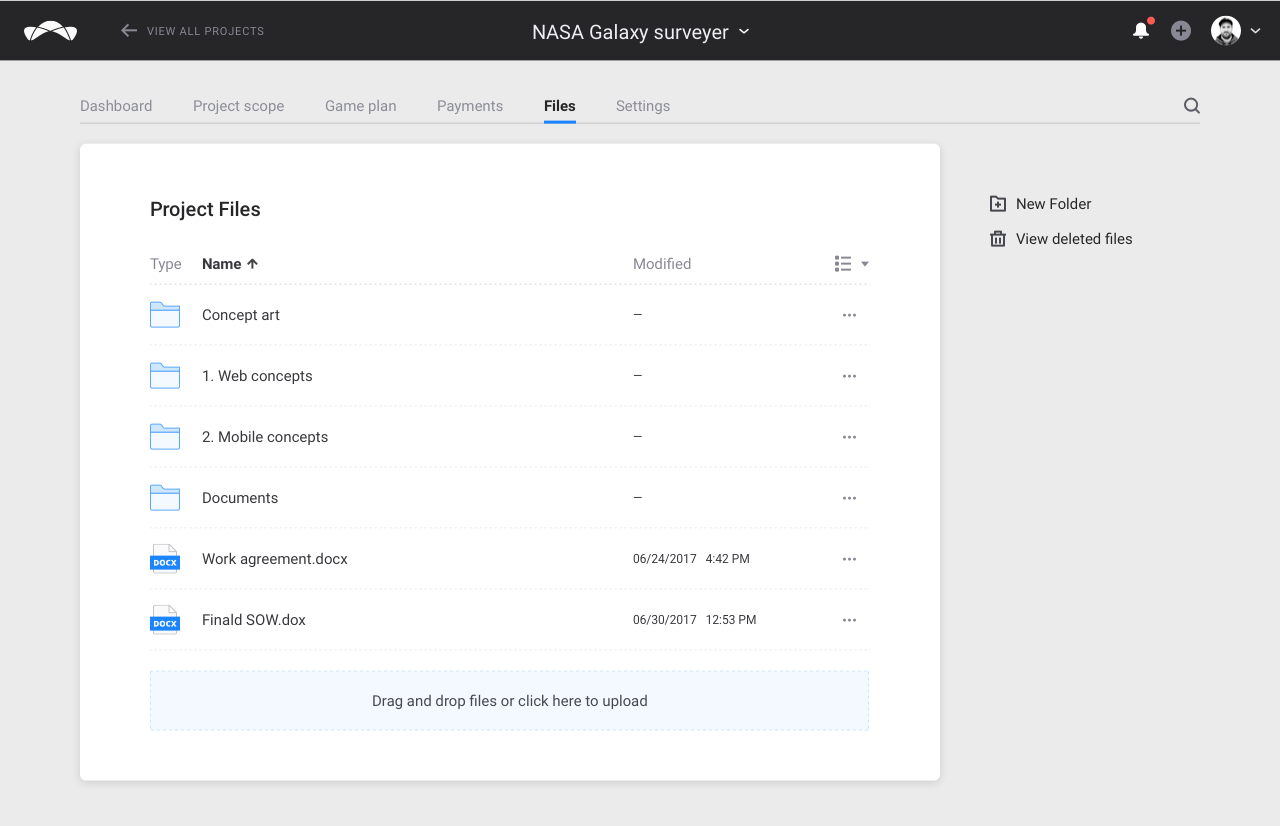Switch to the Project scope tab
Viewport: 1280px width, 826px height.
pyautogui.click(x=238, y=106)
